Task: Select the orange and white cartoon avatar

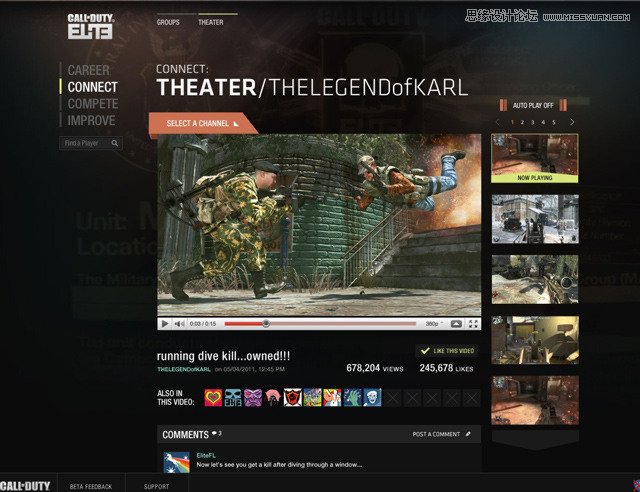Action: [x=332, y=397]
